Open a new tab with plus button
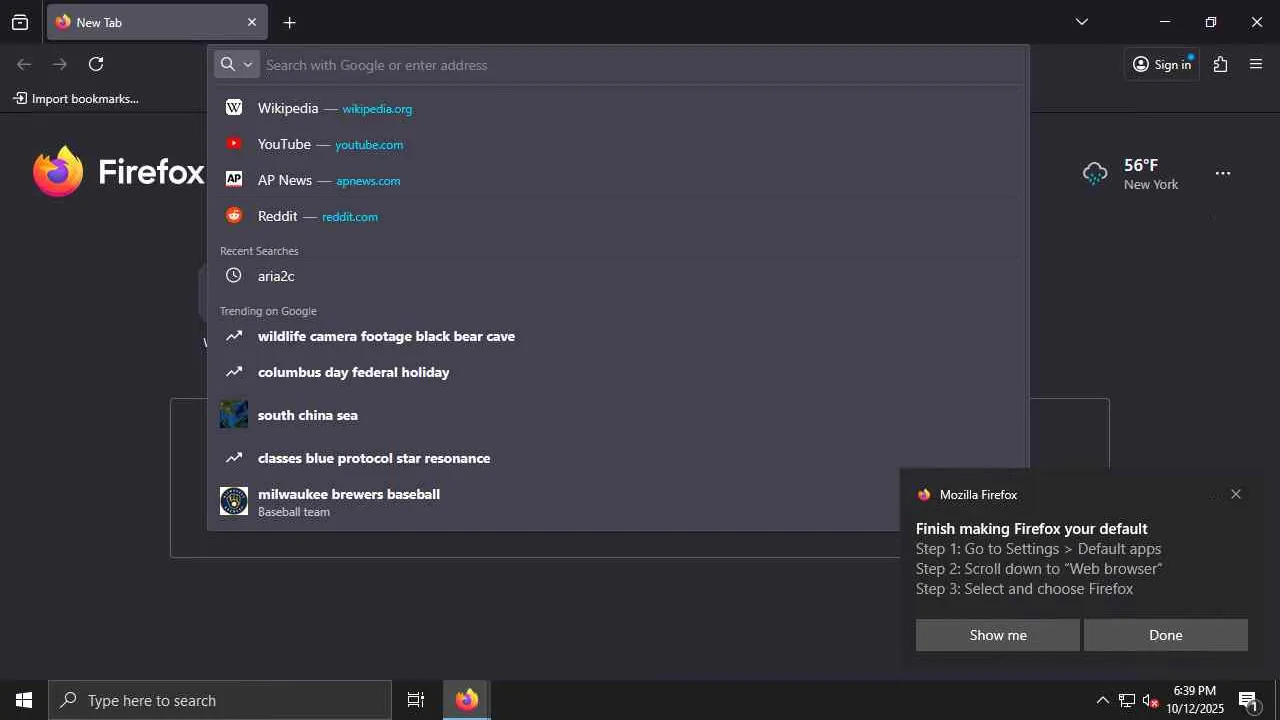Screen dimensions: 1280x720 click(289, 22)
